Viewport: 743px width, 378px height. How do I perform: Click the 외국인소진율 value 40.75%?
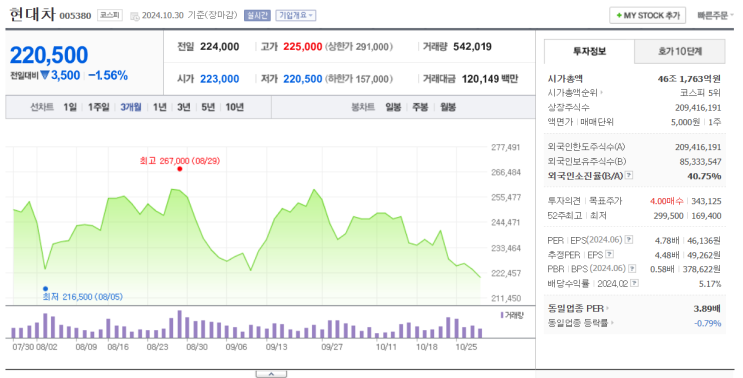pyautogui.click(x=704, y=176)
